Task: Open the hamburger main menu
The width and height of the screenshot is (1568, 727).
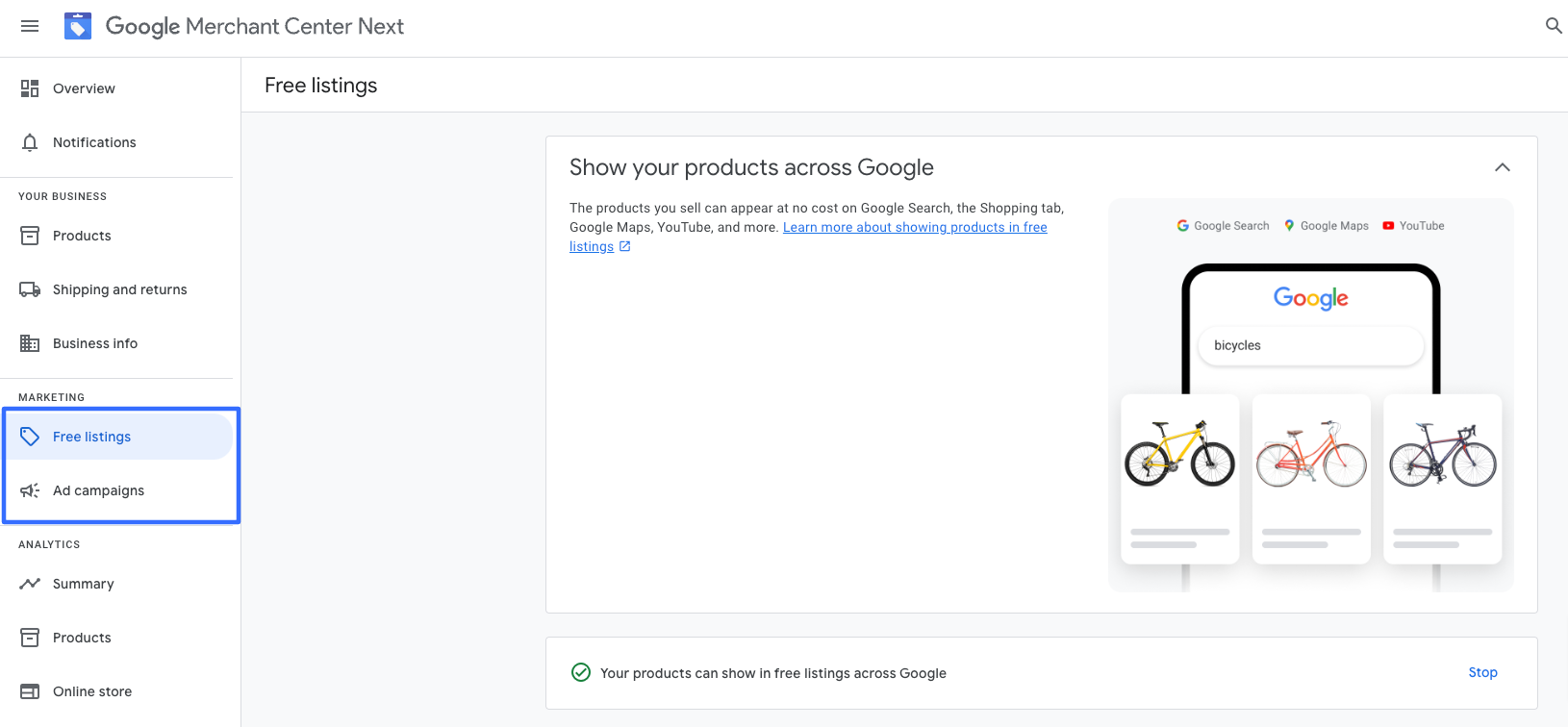Action: [x=30, y=26]
